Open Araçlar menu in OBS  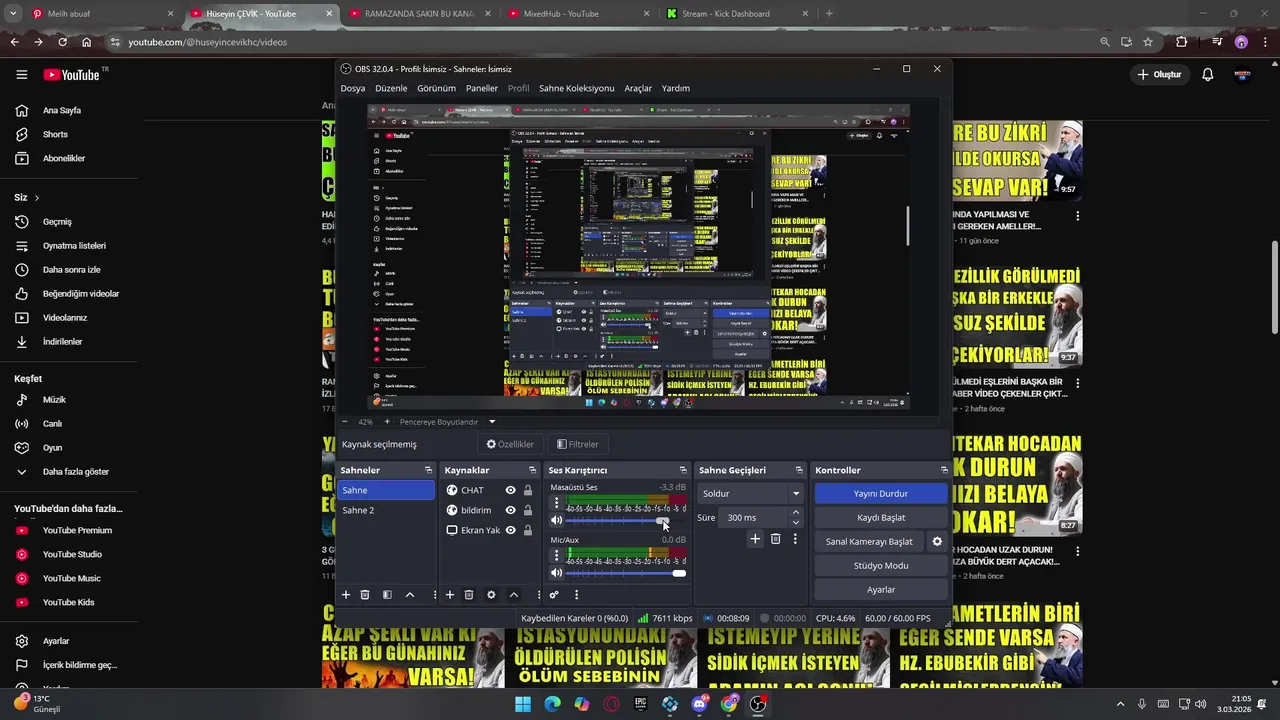click(638, 88)
